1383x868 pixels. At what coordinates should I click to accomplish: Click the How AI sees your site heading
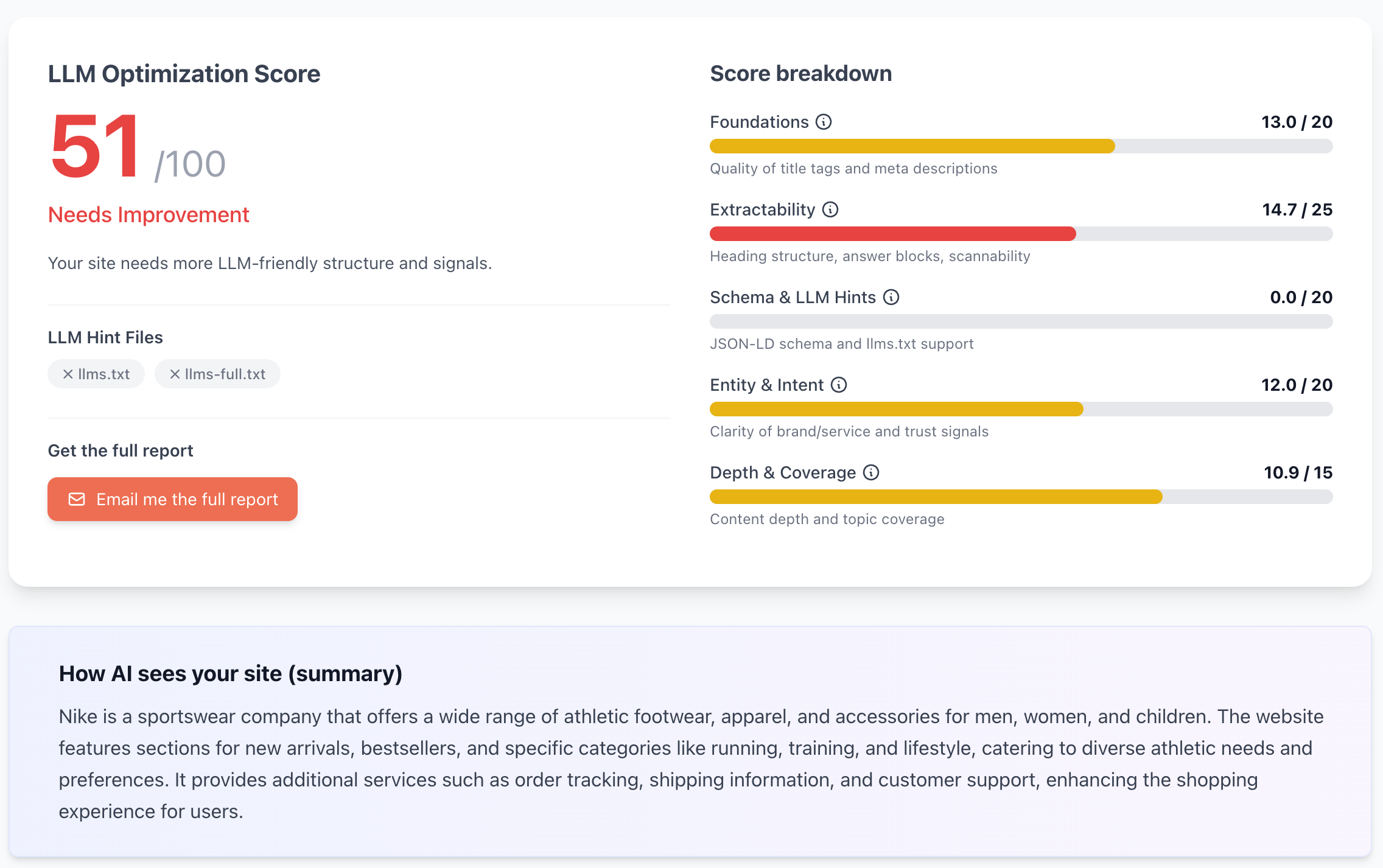230,673
